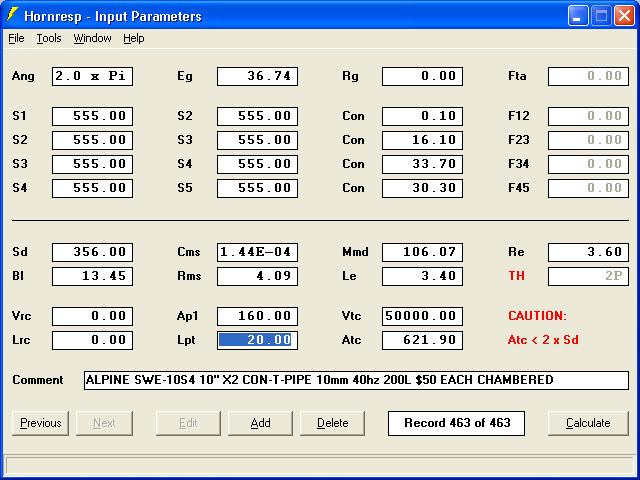
Task: Click the Con length field showing 30.30
Action: [x=422, y=188]
